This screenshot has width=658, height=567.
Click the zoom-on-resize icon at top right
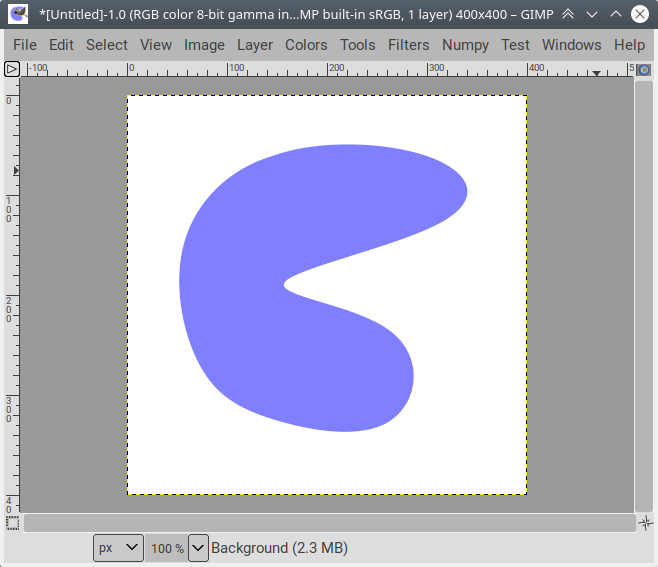tap(644, 70)
